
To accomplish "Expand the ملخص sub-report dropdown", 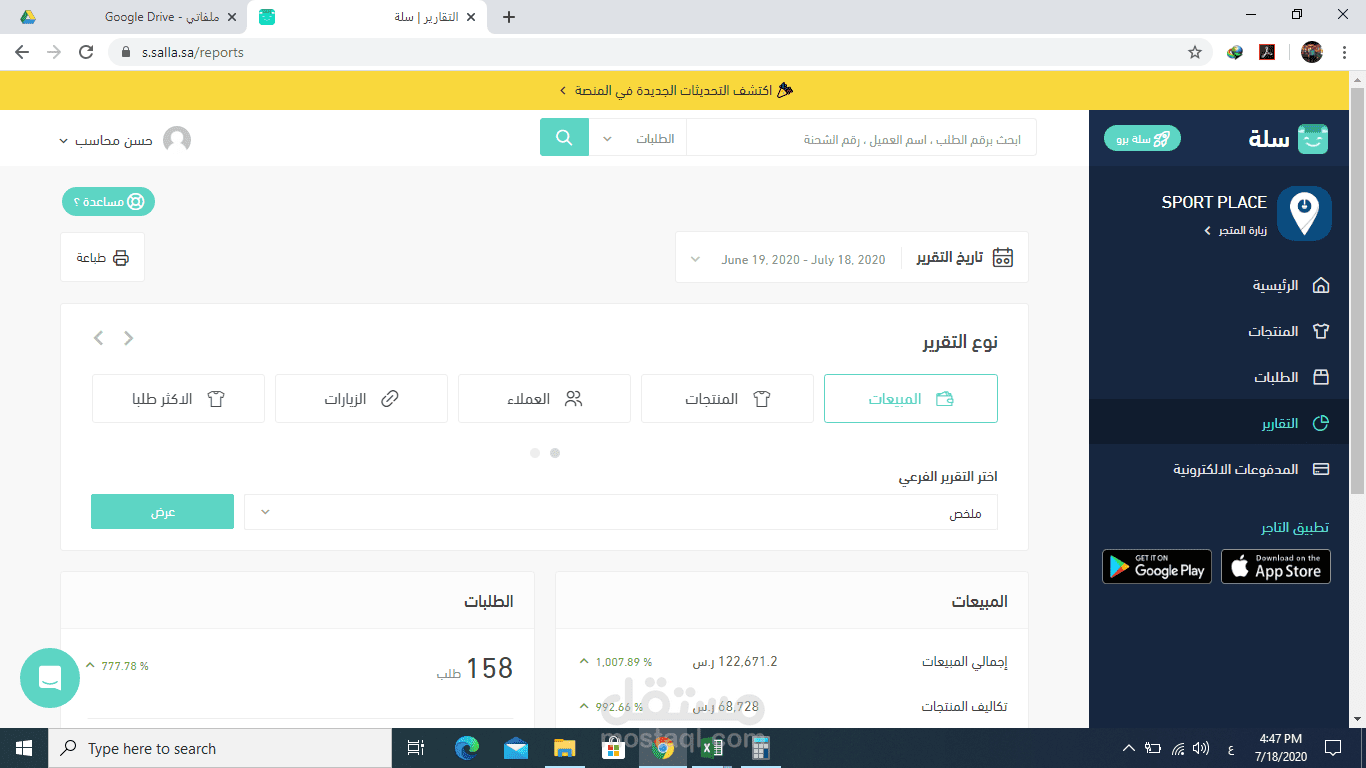I will (620, 512).
